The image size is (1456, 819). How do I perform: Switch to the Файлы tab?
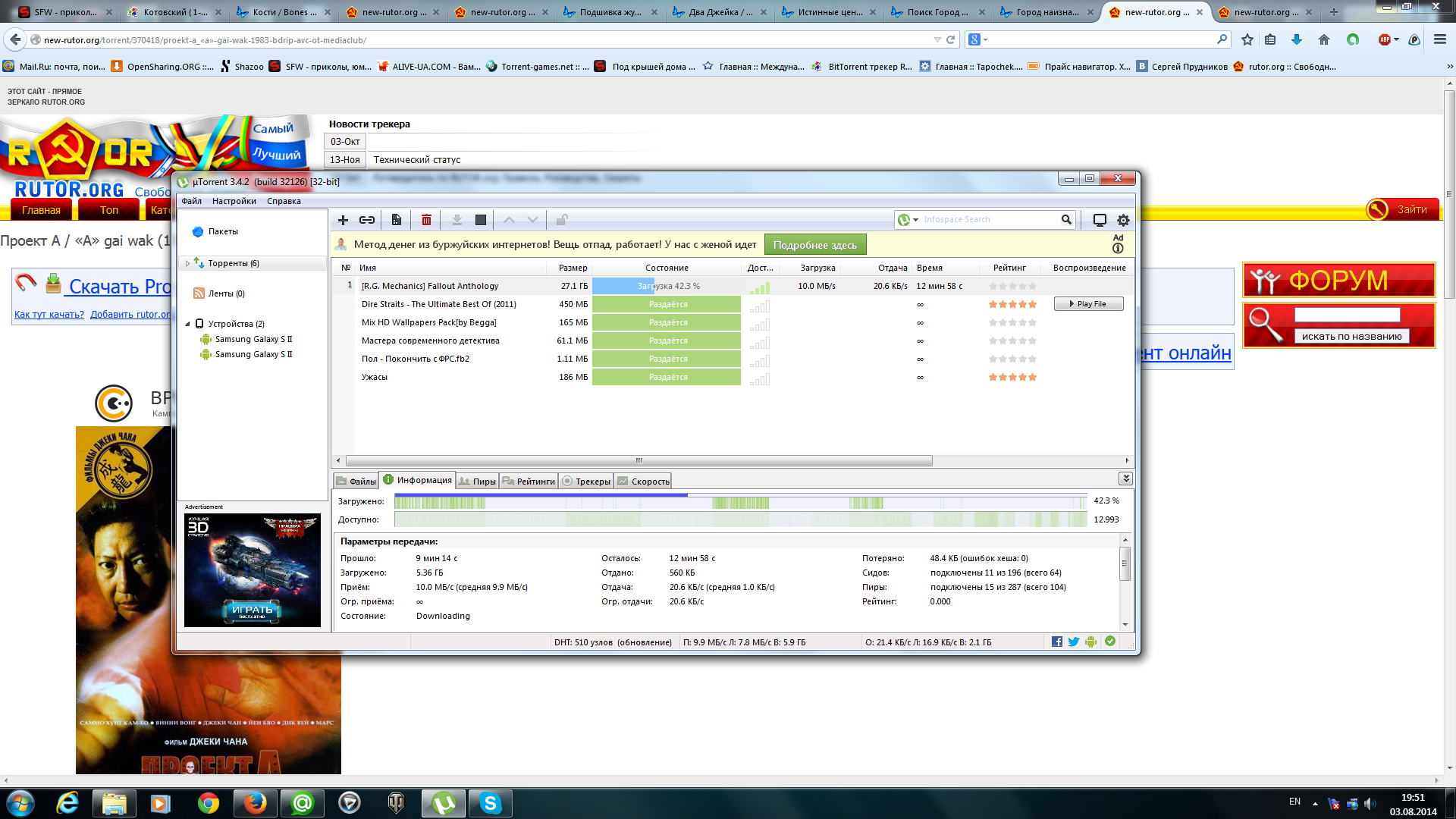click(356, 481)
